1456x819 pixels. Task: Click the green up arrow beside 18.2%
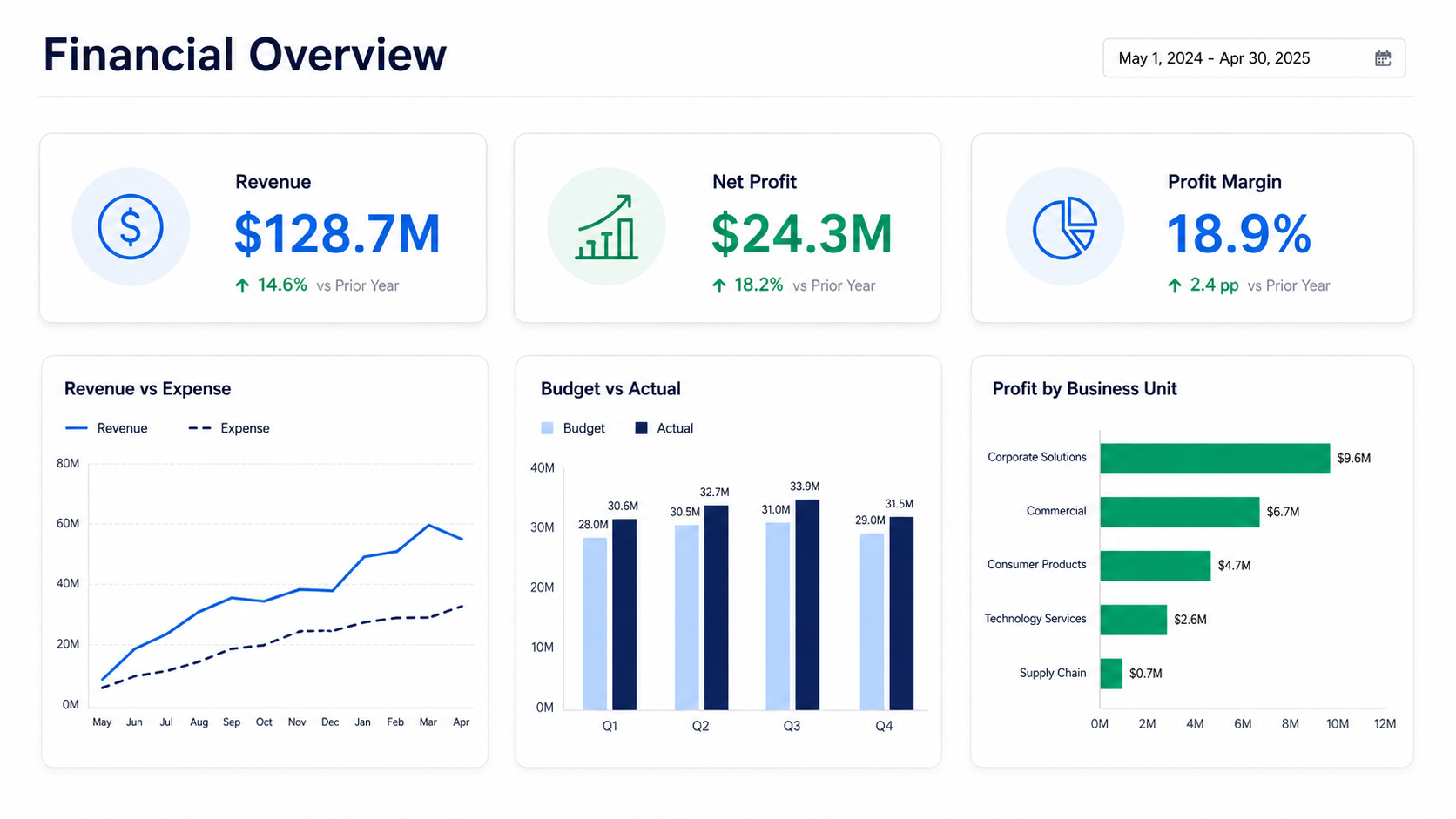(718, 285)
